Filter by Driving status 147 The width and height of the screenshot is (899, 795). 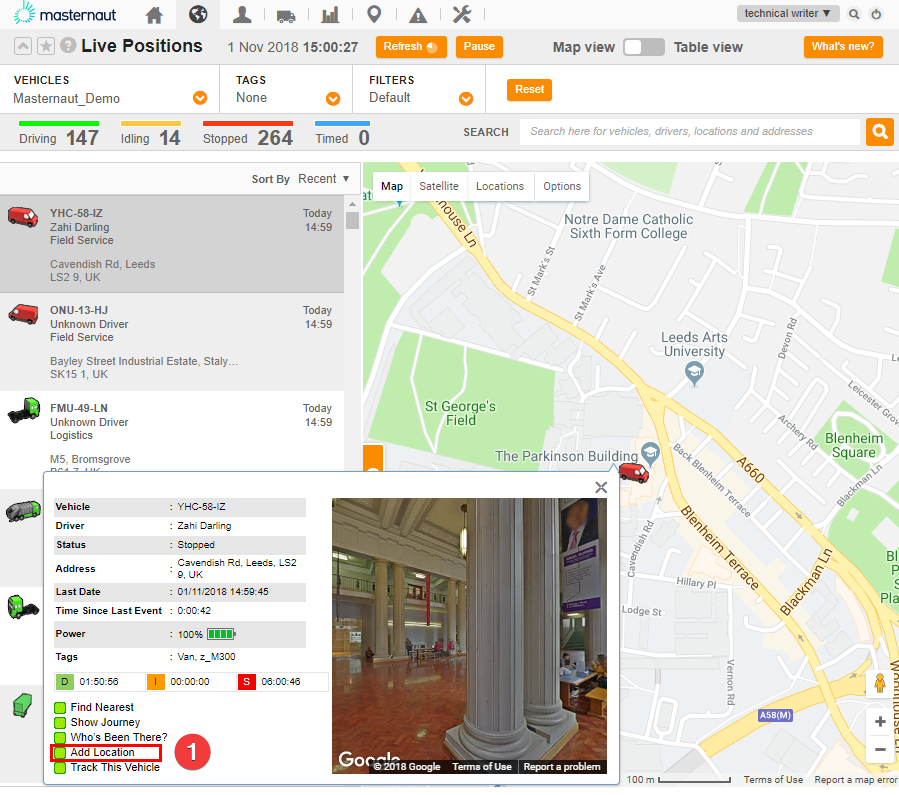(58, 134)
